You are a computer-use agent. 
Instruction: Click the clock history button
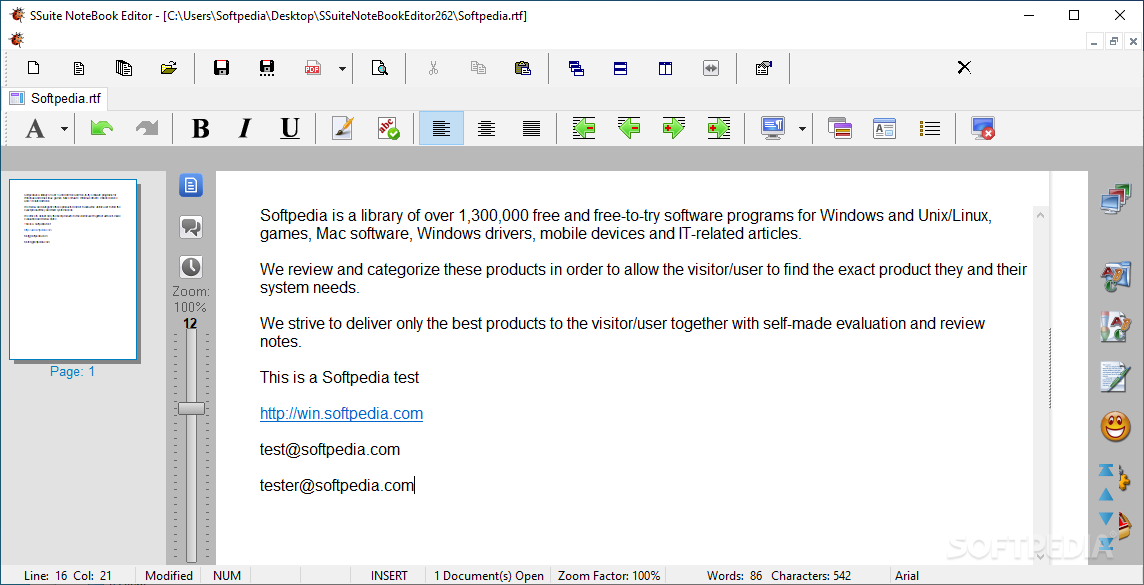point(191,267)
